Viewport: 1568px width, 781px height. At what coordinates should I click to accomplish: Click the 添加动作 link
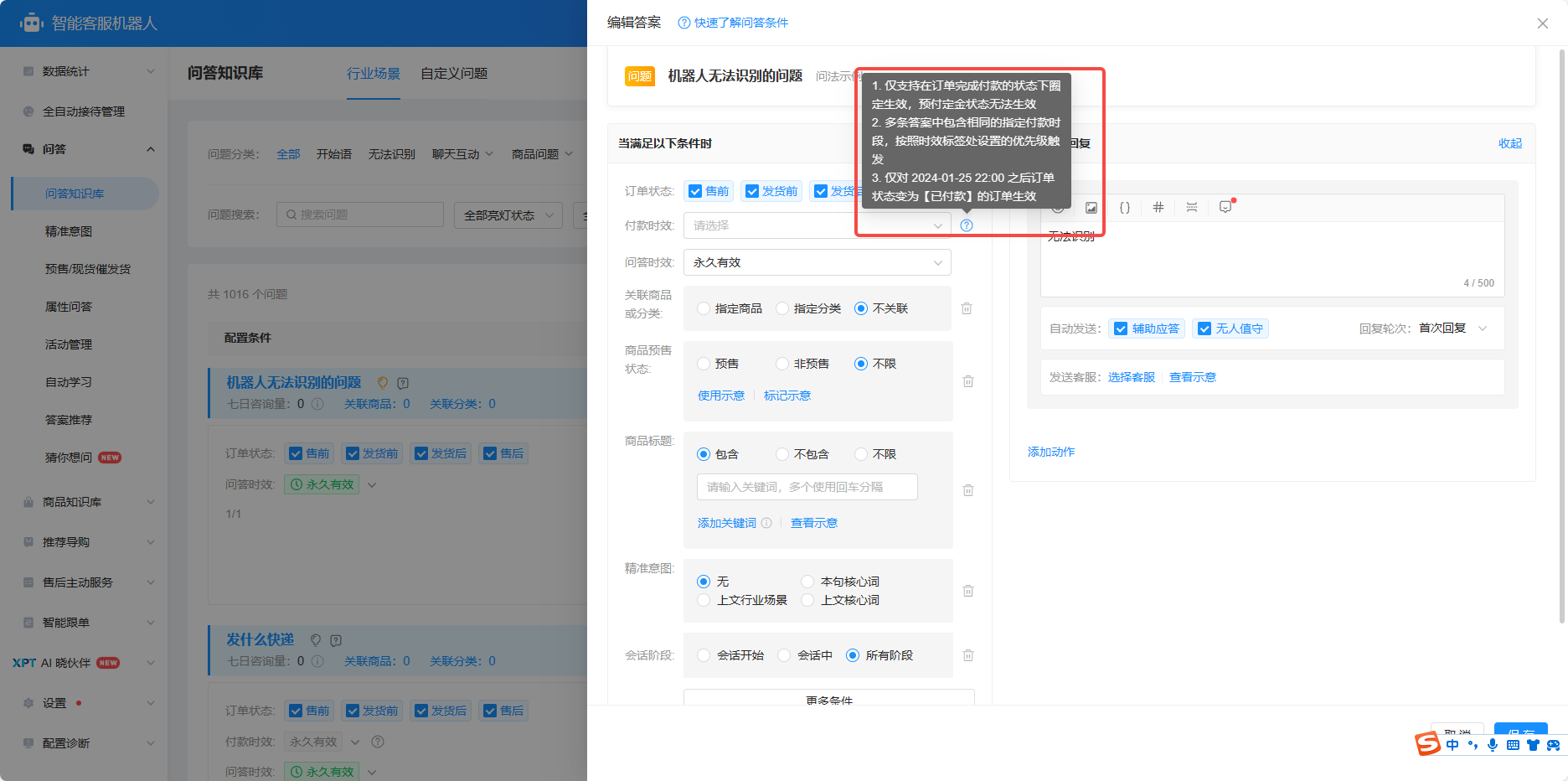coord(1051,452)
